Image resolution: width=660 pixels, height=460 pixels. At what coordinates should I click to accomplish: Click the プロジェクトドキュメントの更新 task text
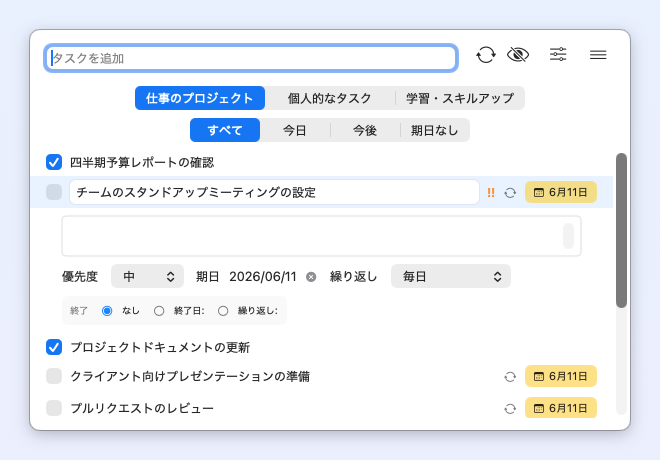click(x=160, y=348)
